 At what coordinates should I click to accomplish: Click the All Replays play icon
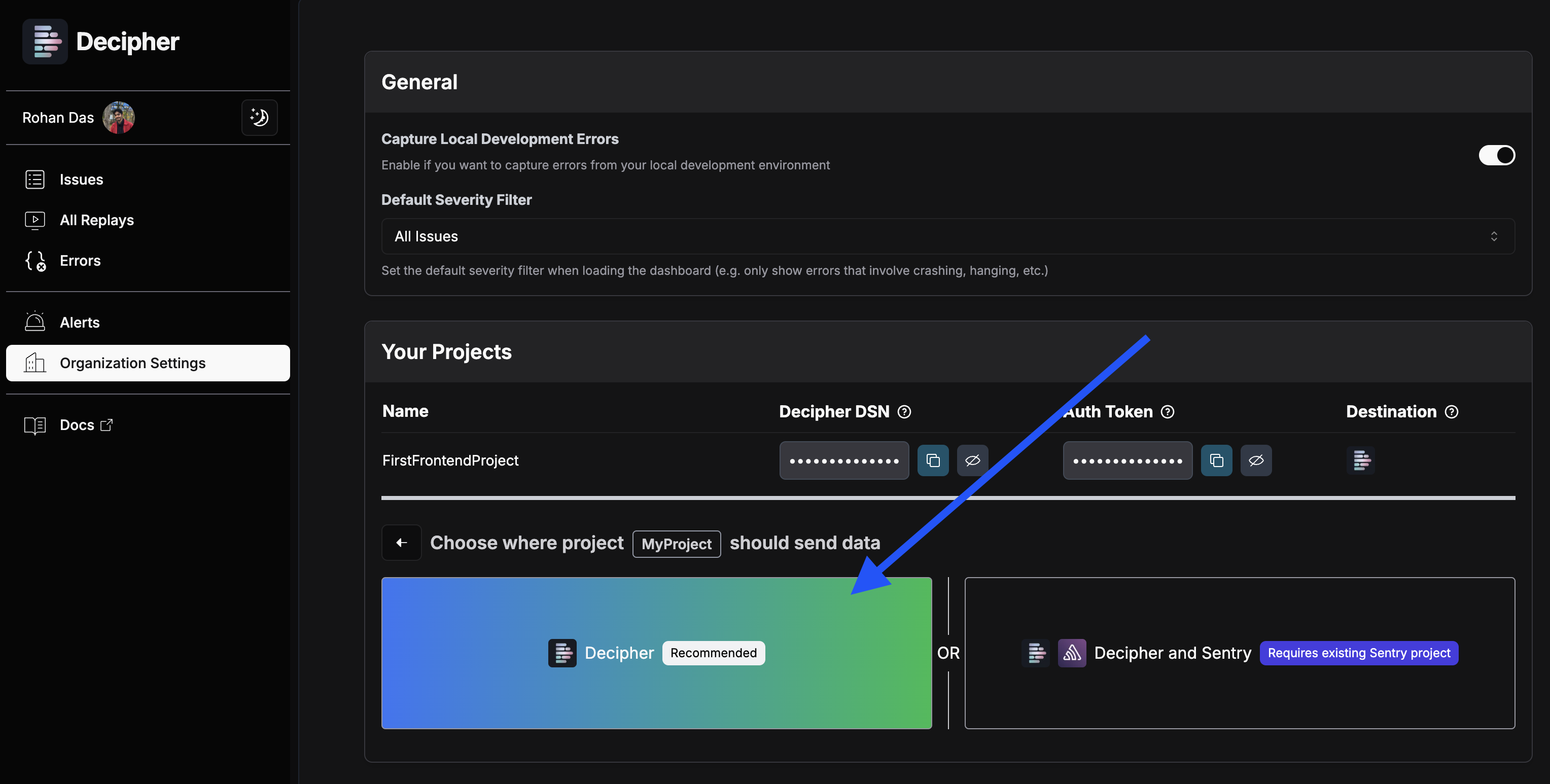pos(35,220)
